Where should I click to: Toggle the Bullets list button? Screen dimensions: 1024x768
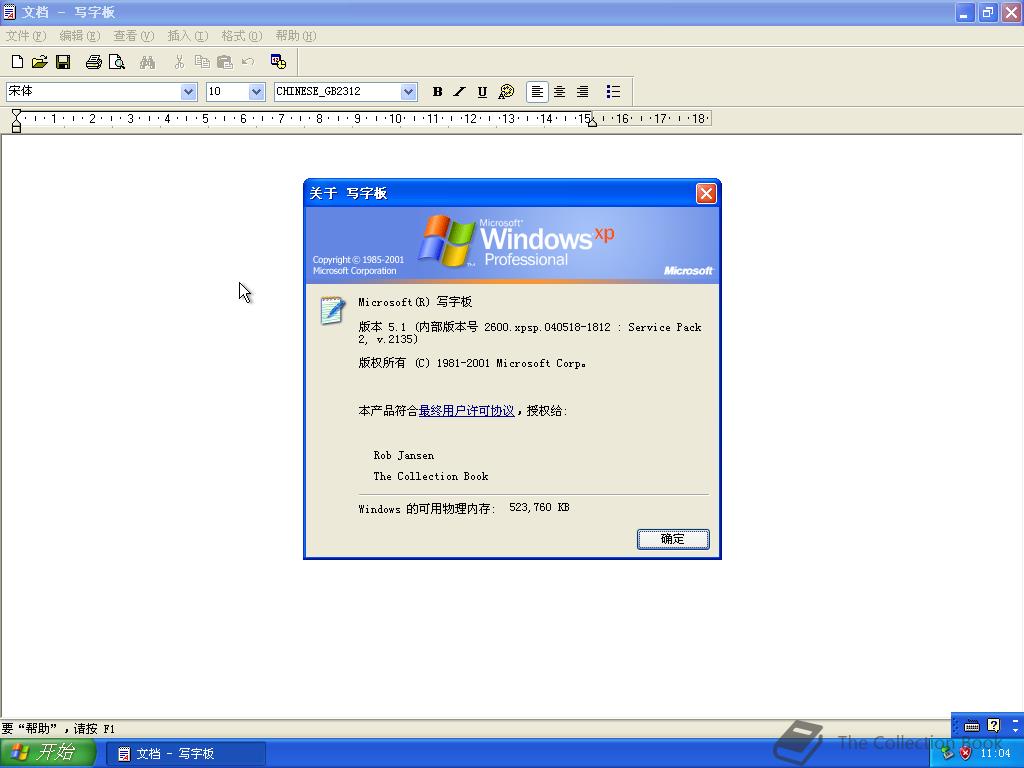point(613,91)
